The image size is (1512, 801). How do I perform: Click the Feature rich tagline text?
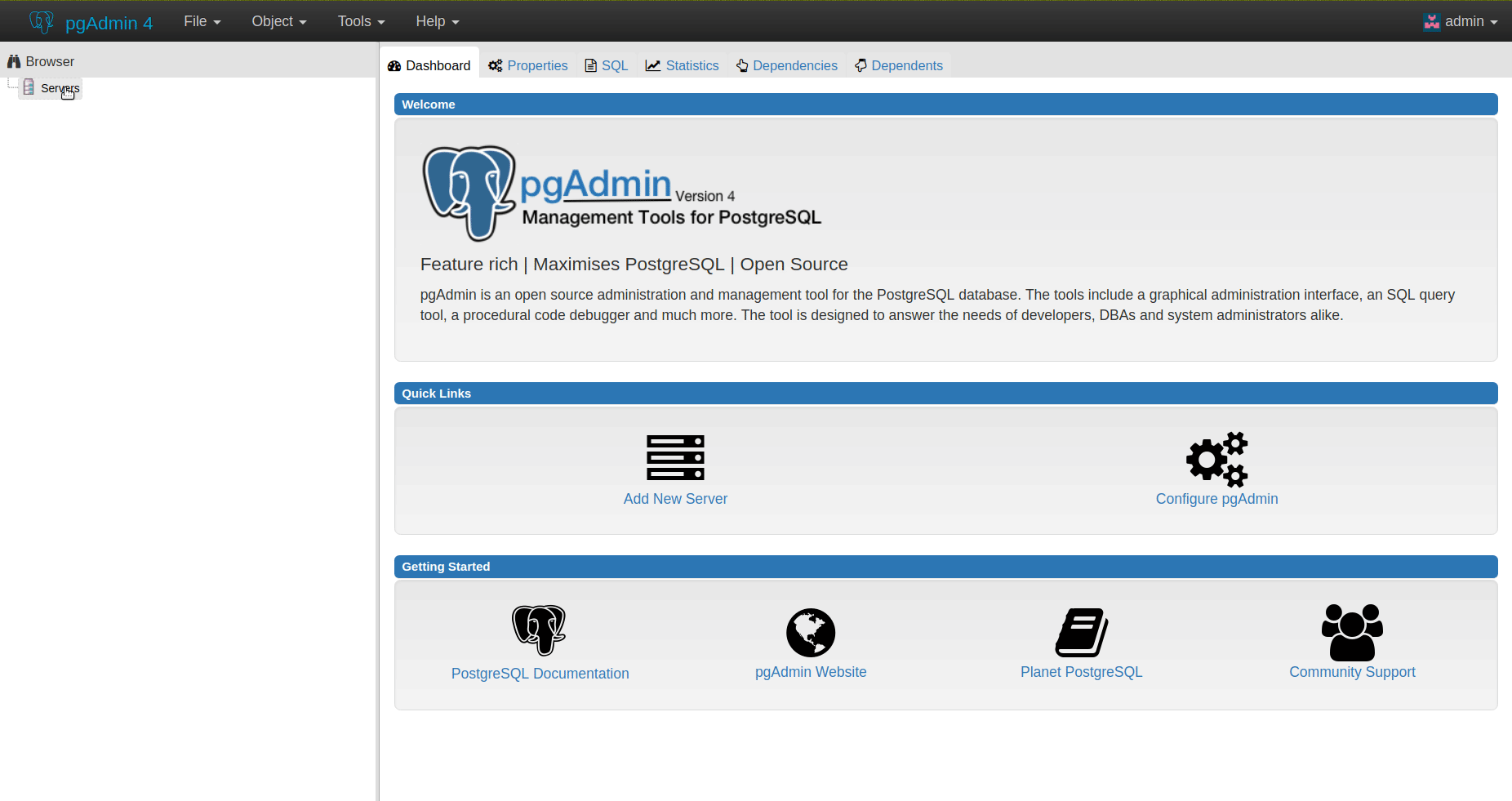(x=634, y=265)
